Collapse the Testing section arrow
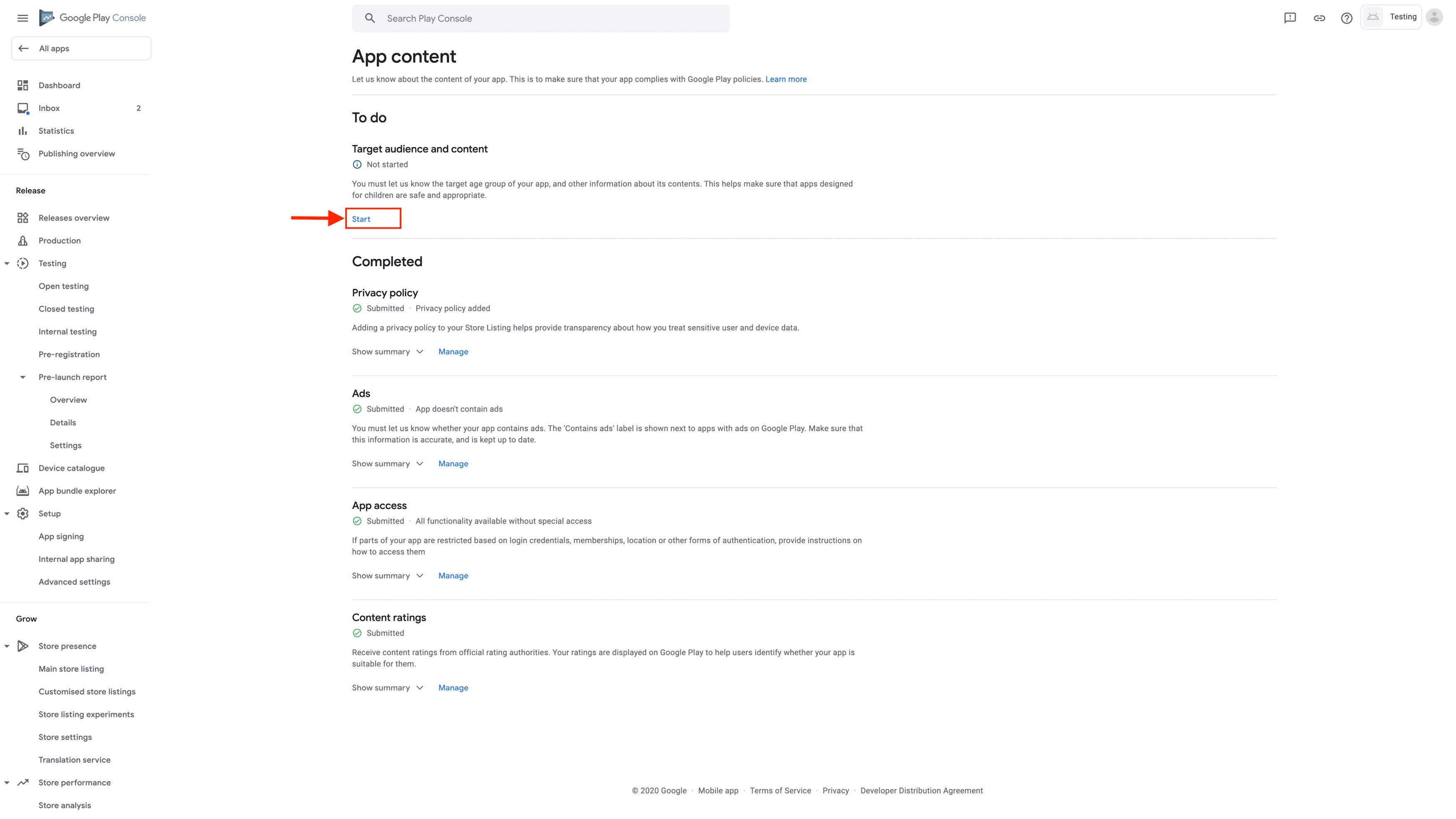The width and height of the screenshot is (1456, 819). coord(7,263)
